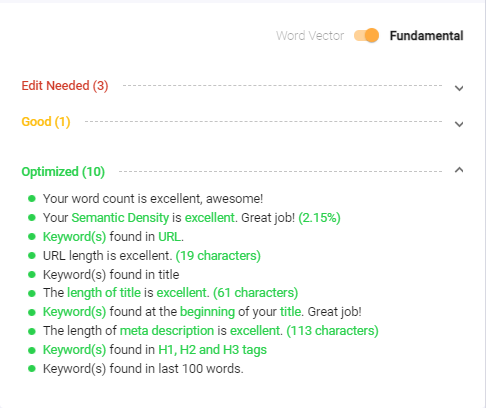Expand the Edit Needed section chevron
Screen dimensions: 486x408
pos(459,88)
